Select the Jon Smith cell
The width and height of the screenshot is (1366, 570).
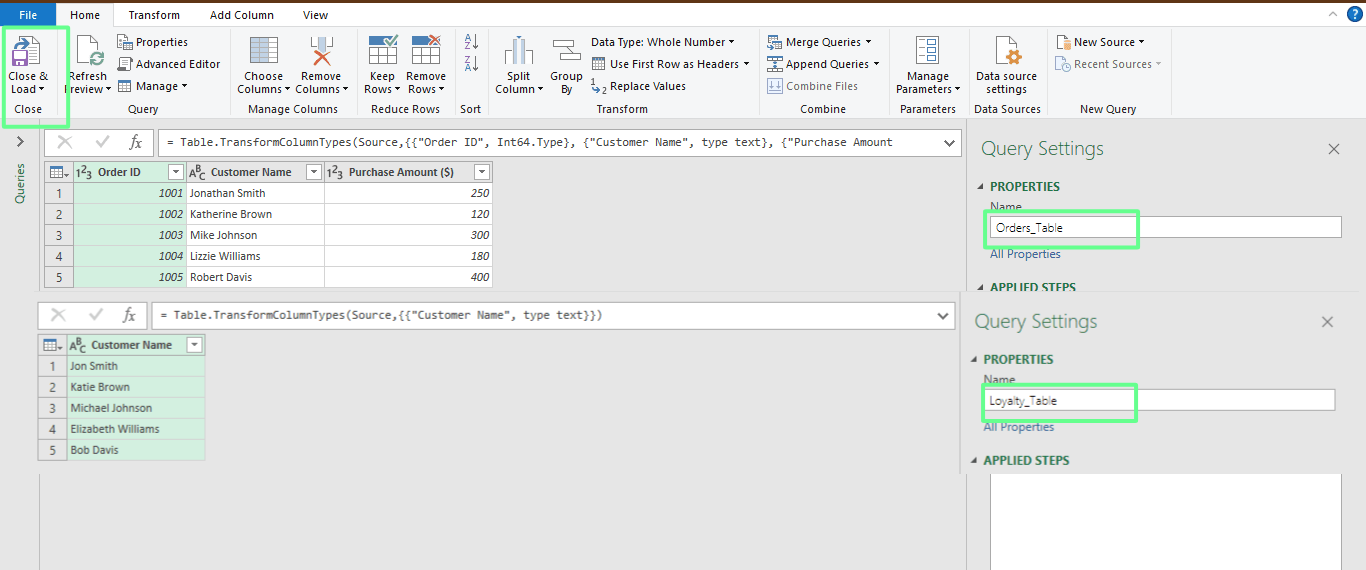click(x=135, y=366)
